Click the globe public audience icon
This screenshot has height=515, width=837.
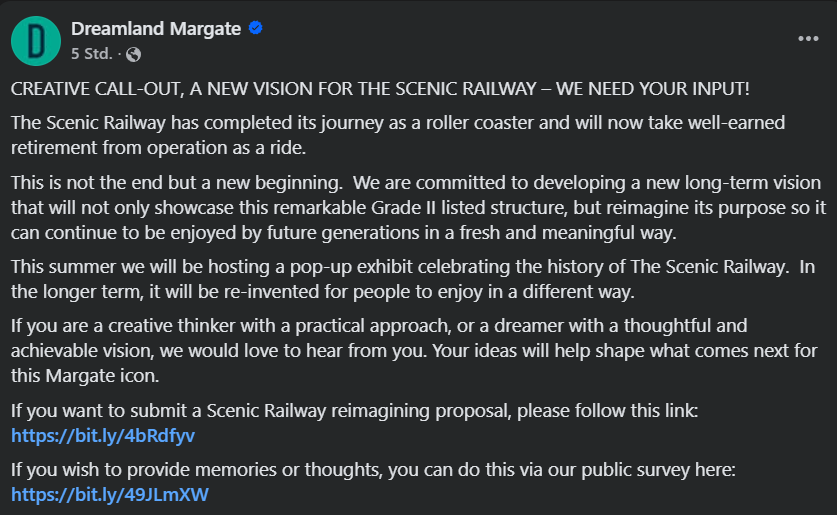(134, 53)
